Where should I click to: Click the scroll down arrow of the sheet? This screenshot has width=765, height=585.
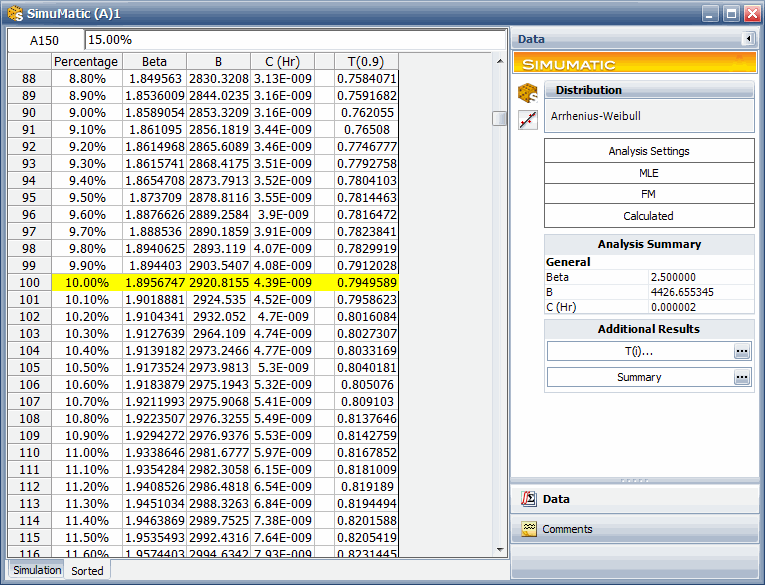(x=500, y=550)
